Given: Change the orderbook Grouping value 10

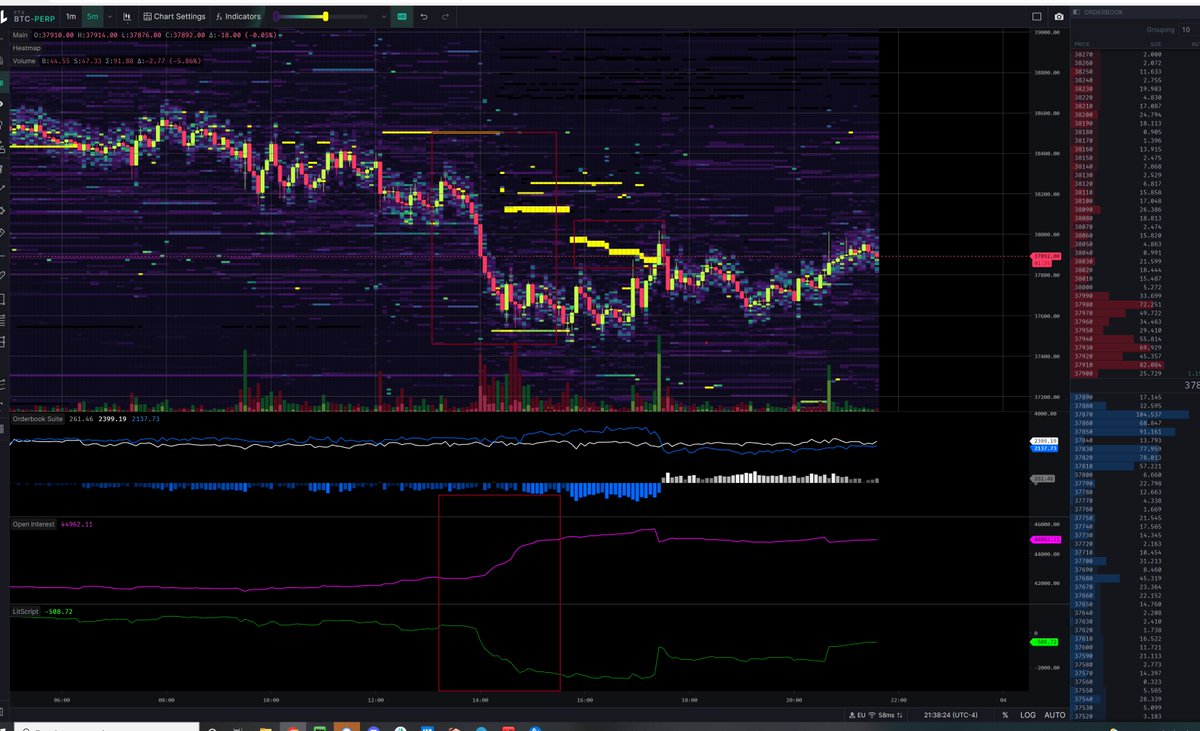Looking at the screenshot, I should 1185,30.
